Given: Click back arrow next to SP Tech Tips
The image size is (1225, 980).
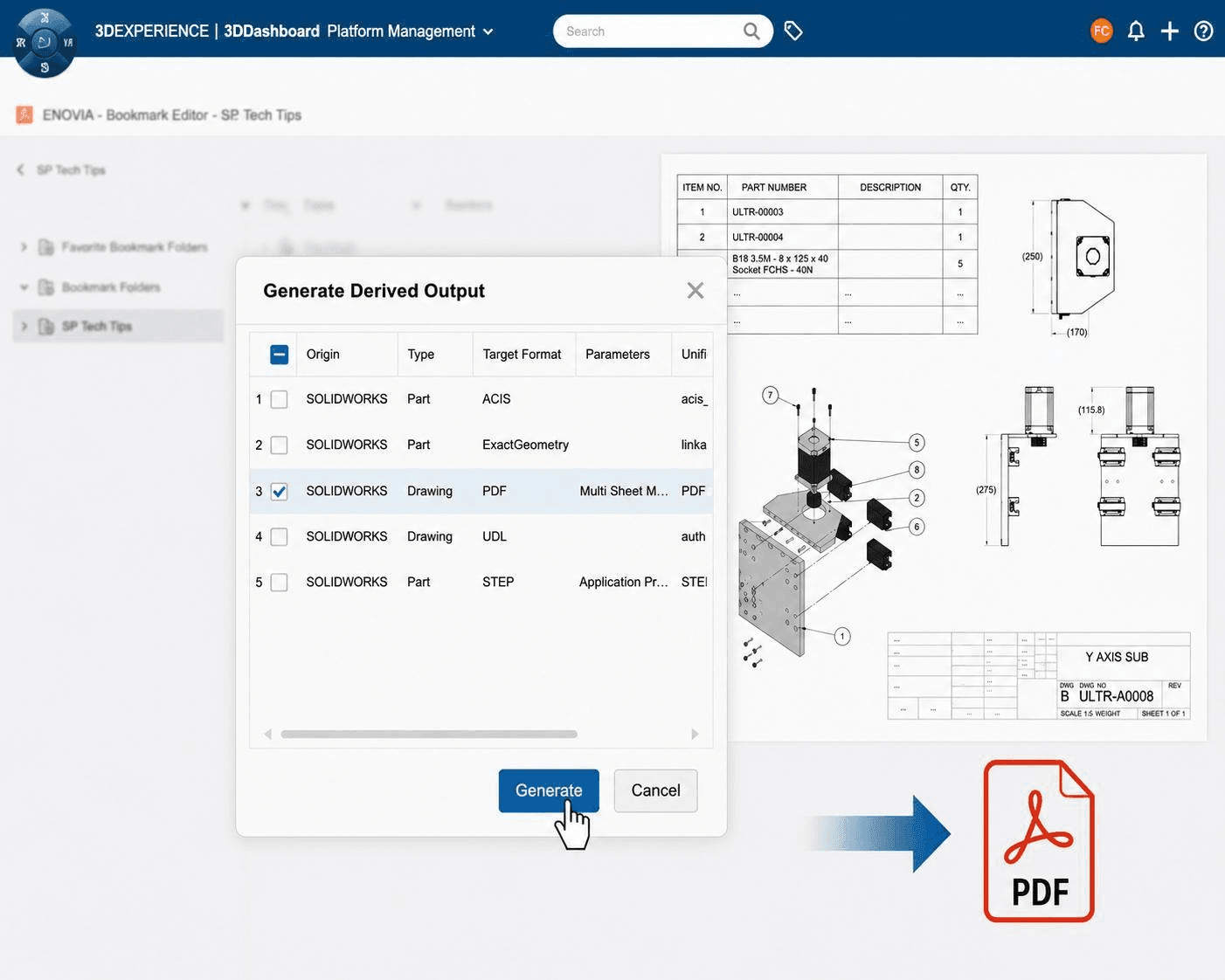Looking at the screenshot, I should [20, 169].
